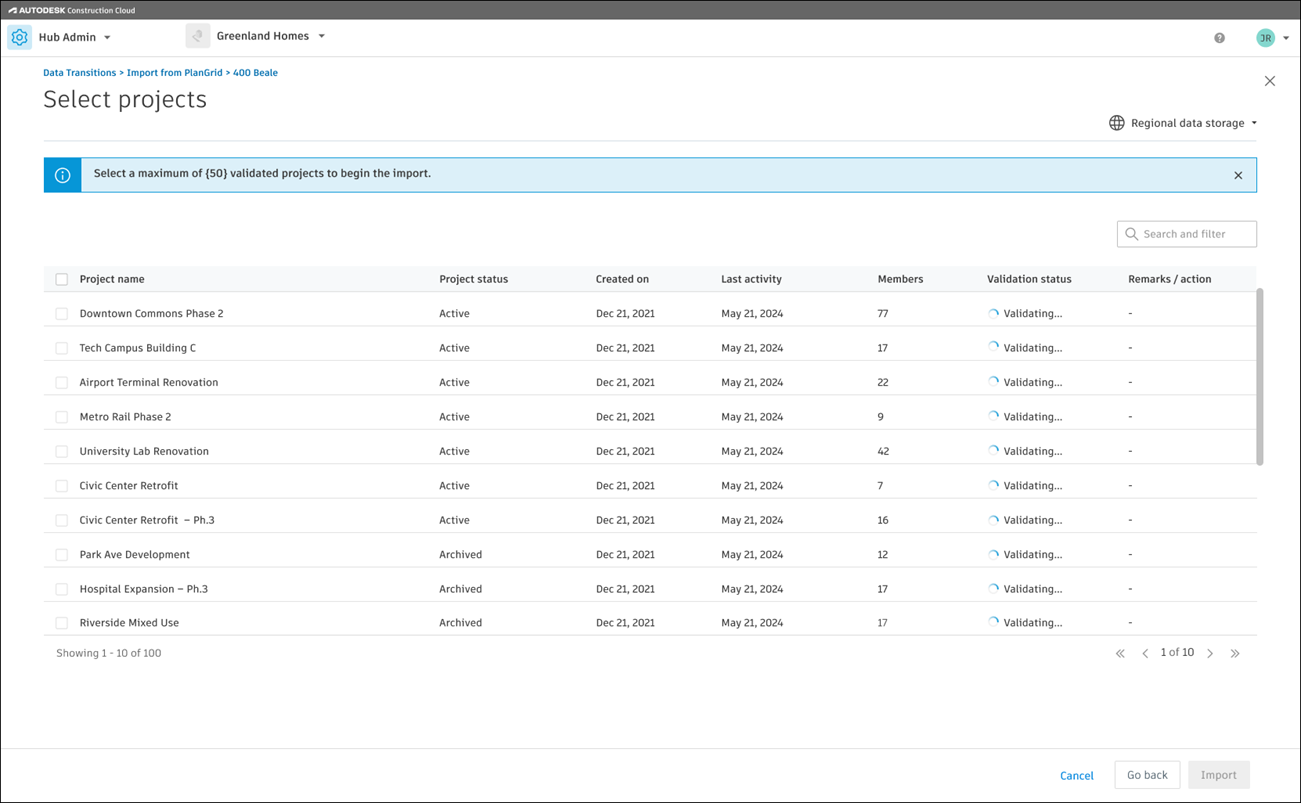Check the Airport Terminal Renovation checkbox
This screenshot has height=803, width=1301.
point(62,382)
